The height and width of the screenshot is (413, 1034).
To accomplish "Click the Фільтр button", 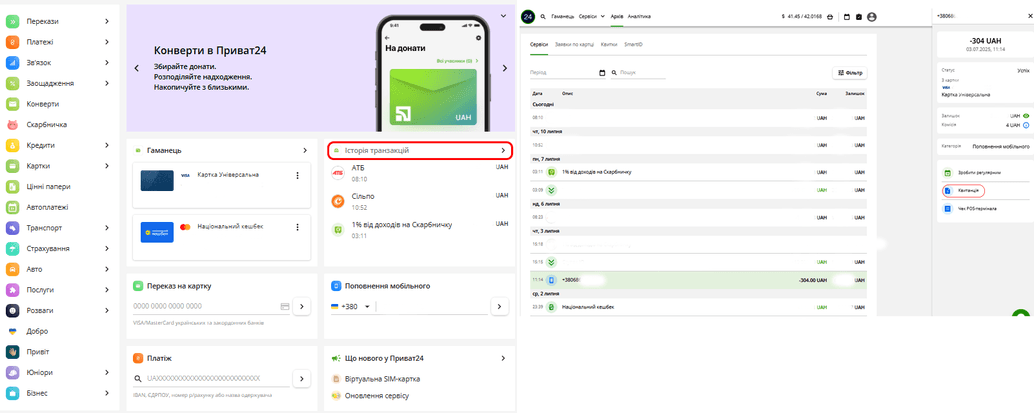I will pos(849,73).
